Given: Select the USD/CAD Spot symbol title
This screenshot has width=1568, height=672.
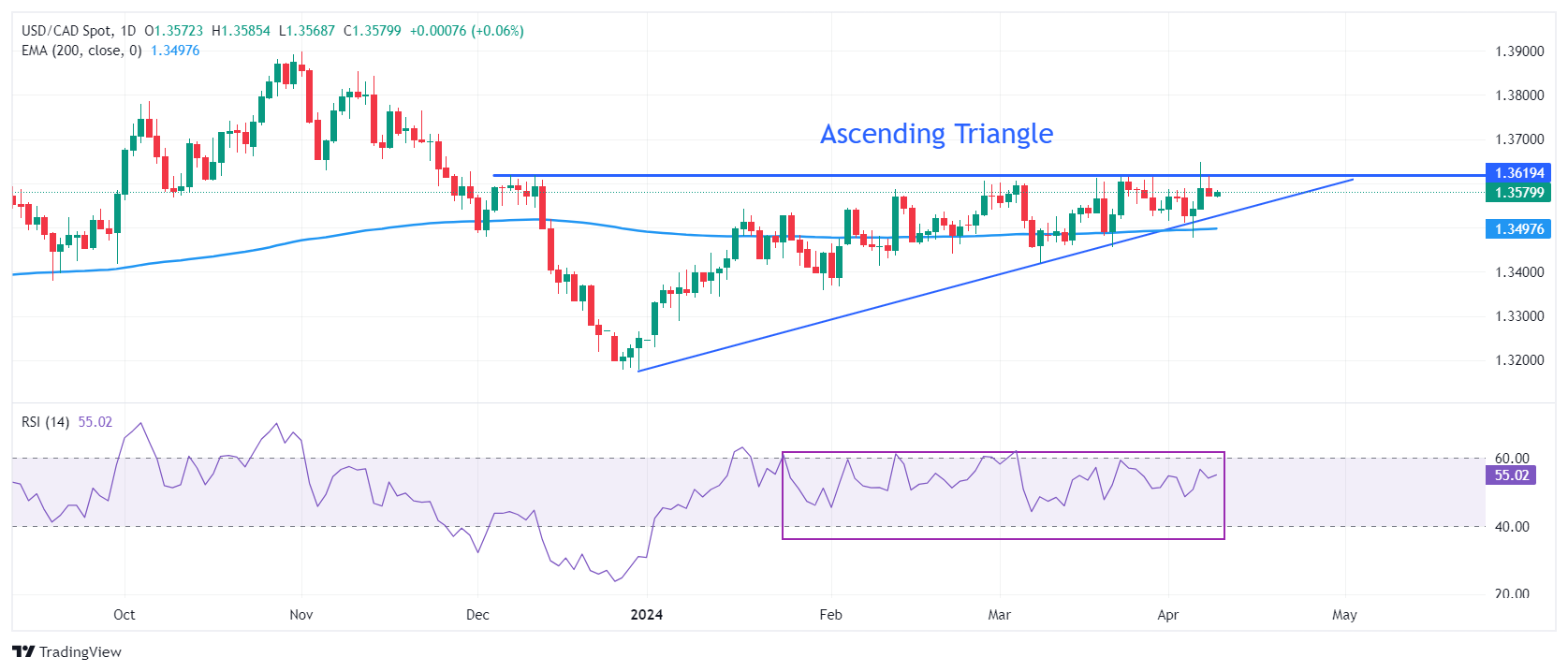Looking at the screenshot, I should (66, 31).
